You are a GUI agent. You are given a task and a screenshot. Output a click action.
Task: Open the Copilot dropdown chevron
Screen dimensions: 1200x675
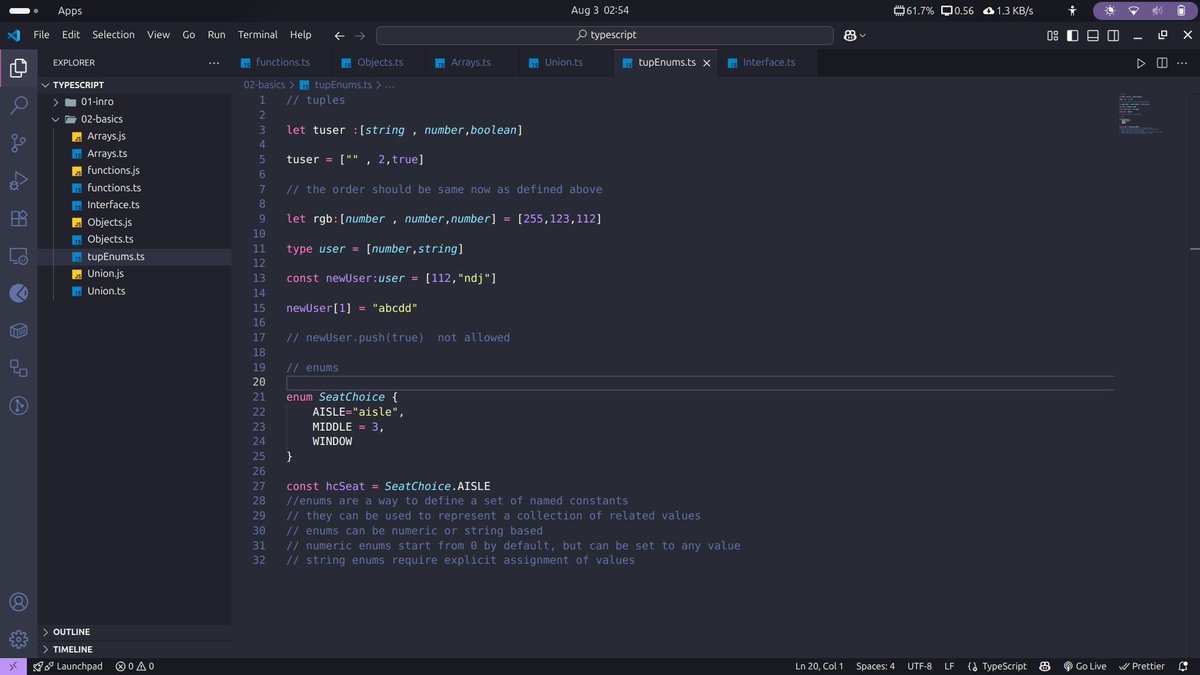click(863, 35)
